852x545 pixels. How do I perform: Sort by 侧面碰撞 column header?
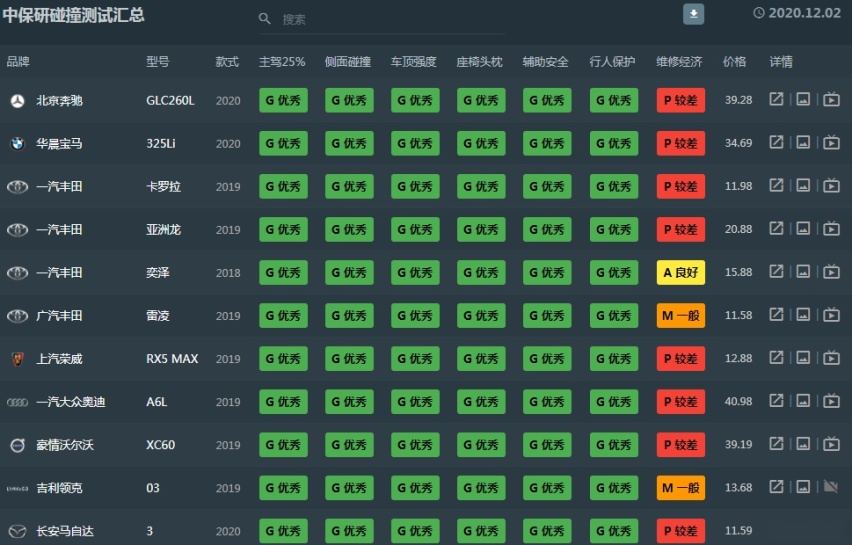[x=348, y=61]
